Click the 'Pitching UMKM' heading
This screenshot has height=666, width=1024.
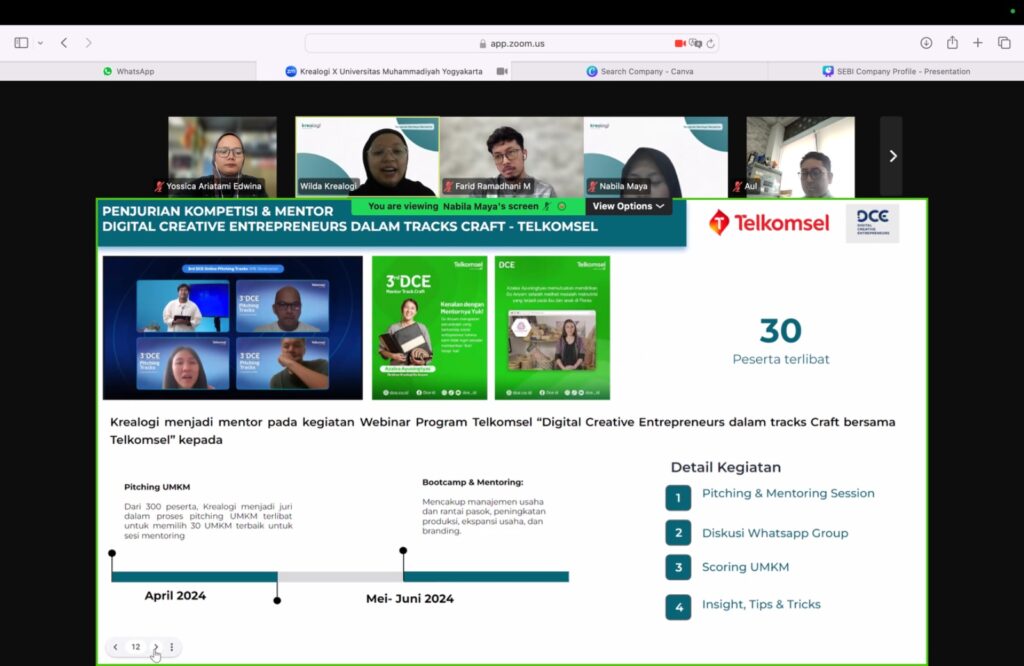[157, 487]
